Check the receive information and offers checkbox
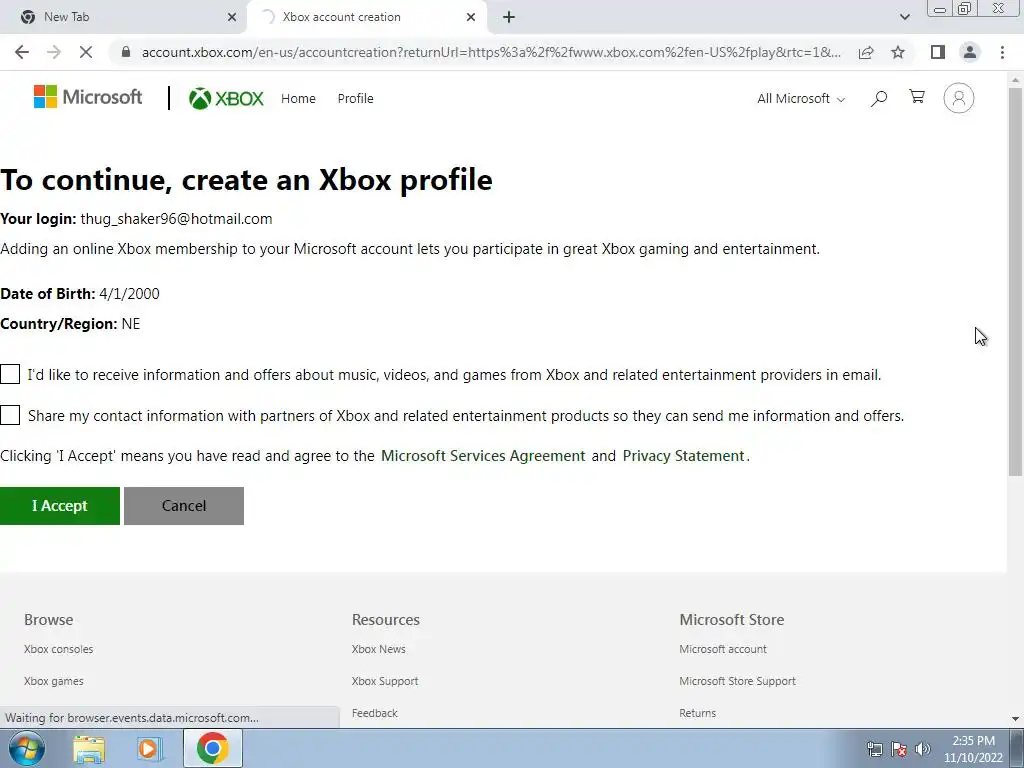This screenshot has height=768, width=1024. (x=10, y=374)
